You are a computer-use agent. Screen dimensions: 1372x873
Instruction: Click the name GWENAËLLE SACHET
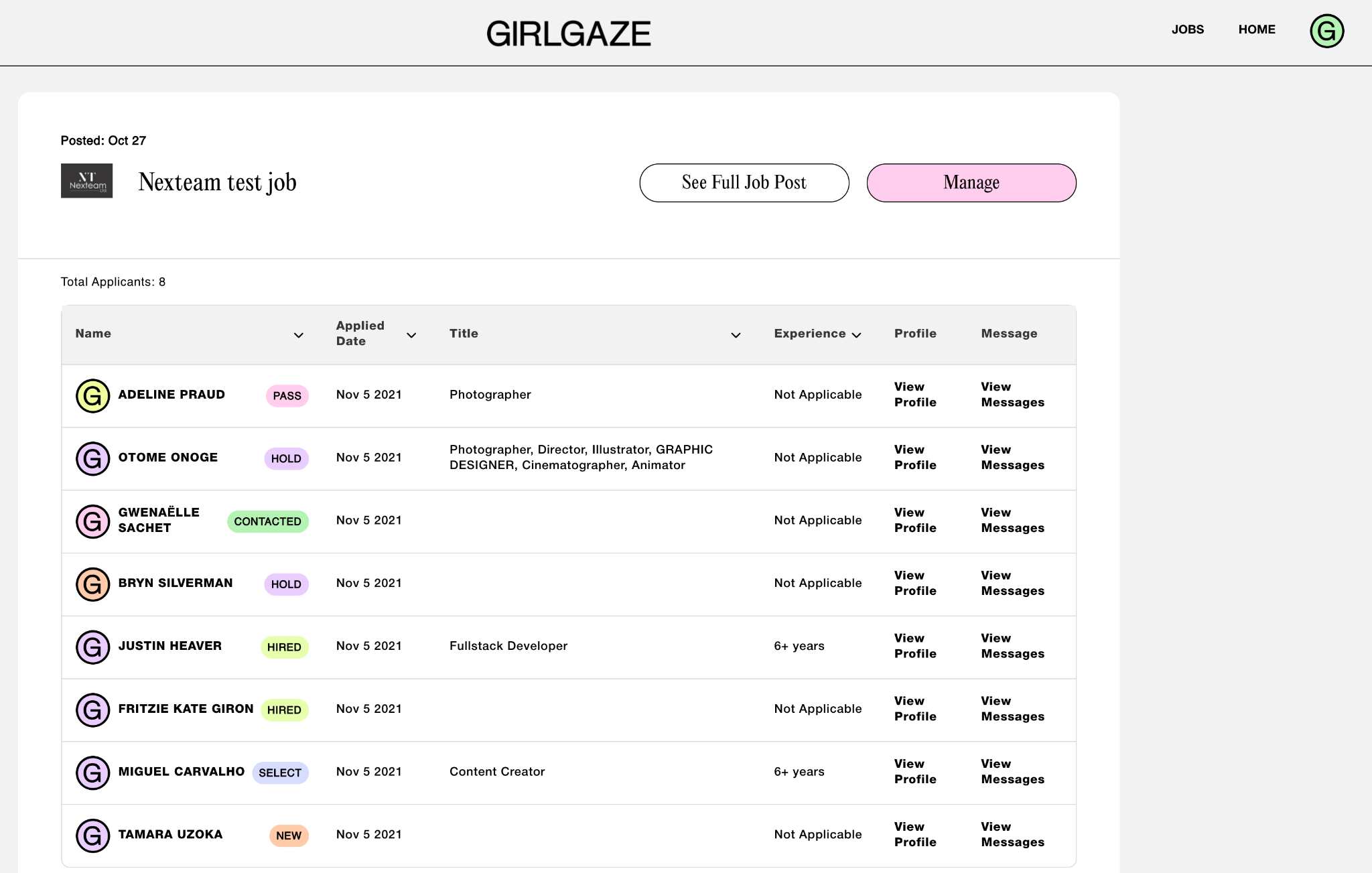(x=159, y=521)
